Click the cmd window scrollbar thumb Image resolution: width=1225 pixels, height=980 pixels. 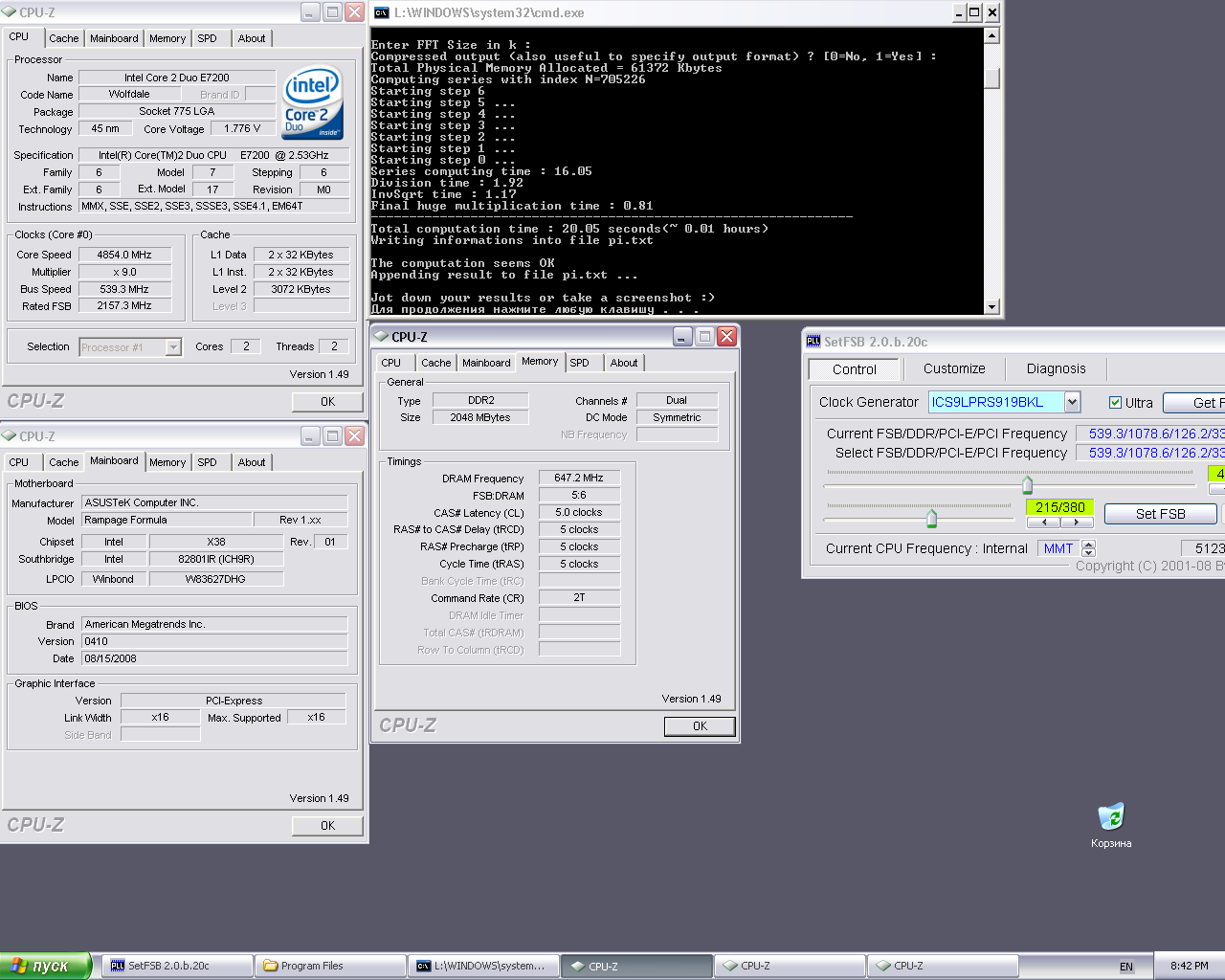pos(991,78)
